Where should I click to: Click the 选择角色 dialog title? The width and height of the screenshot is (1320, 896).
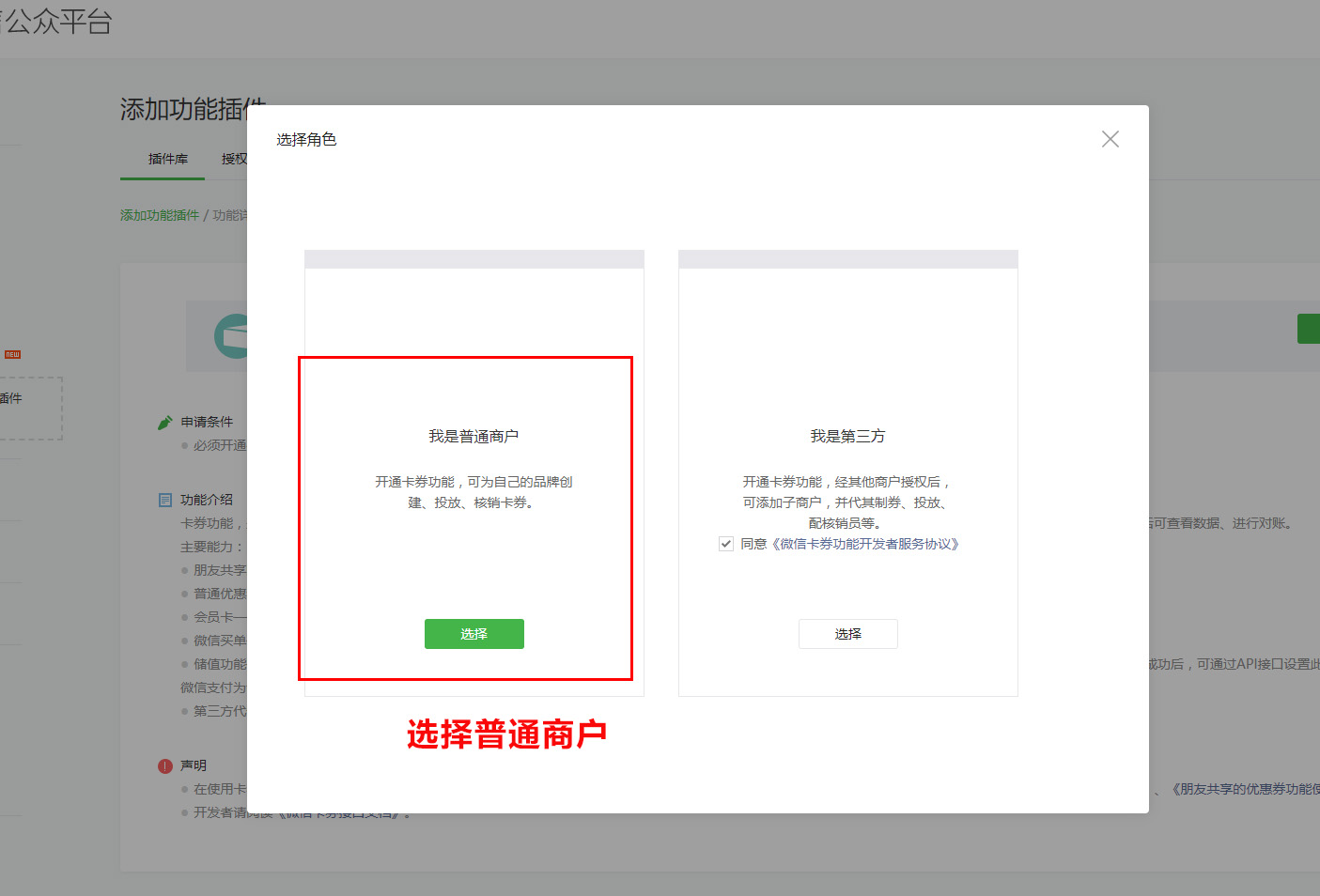point(306,140)
